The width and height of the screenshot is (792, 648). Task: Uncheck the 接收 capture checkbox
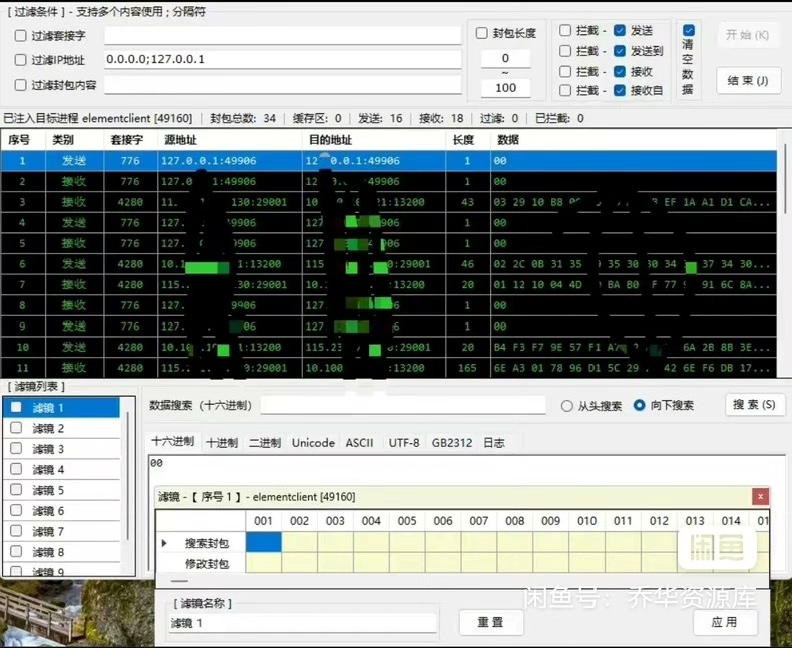[620, 71]
